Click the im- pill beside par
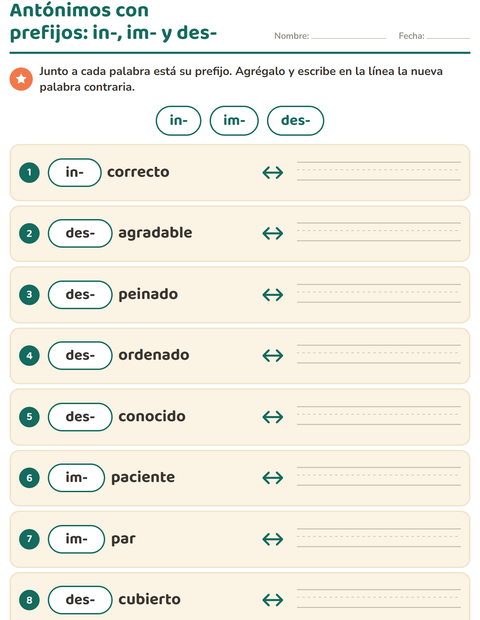Screen dimensions: 480x620 (76, 539)
